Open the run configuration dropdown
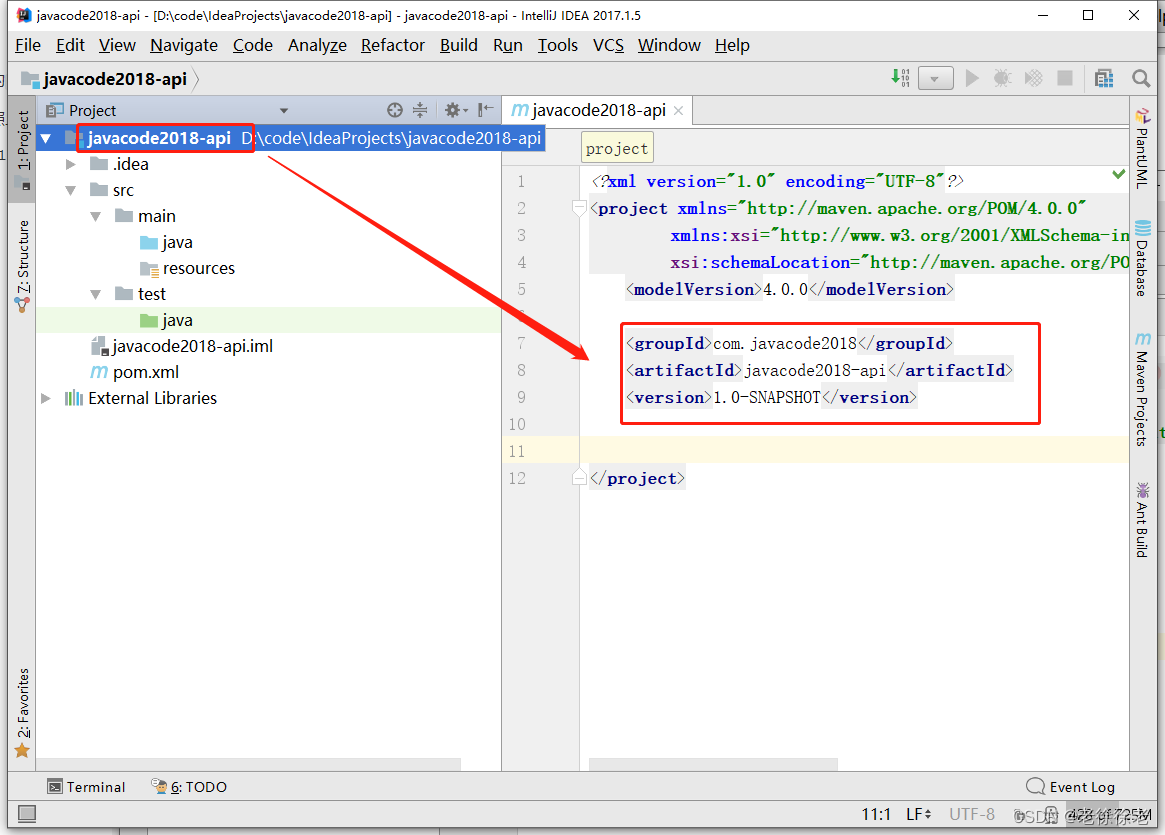Image resolution: width=1165 pixels, height=835 pixels. tap(935, 78)
